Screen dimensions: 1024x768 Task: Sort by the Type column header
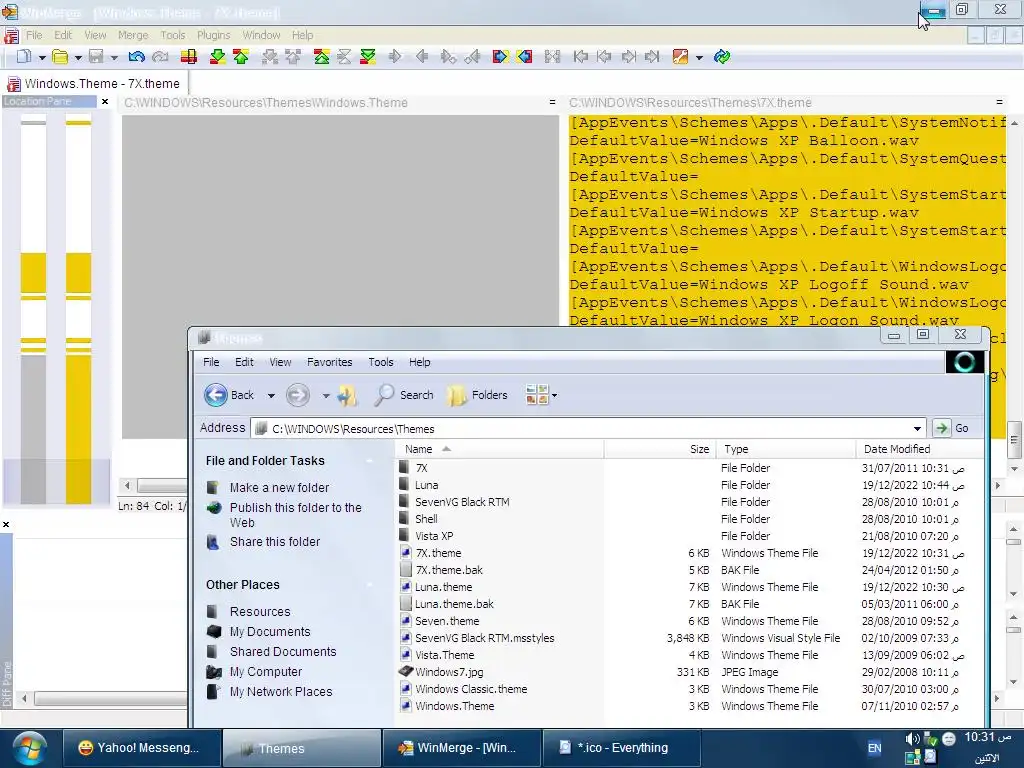[786, 449]
